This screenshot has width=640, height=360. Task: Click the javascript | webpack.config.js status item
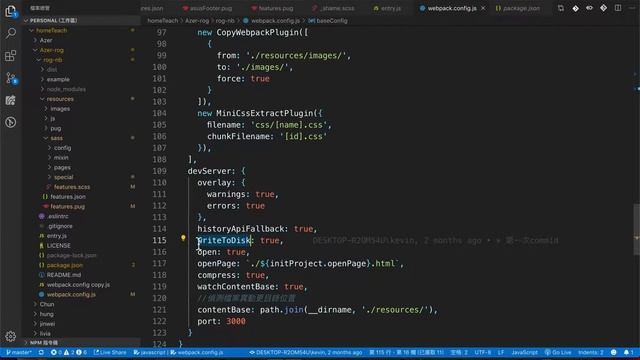(178, 352)
